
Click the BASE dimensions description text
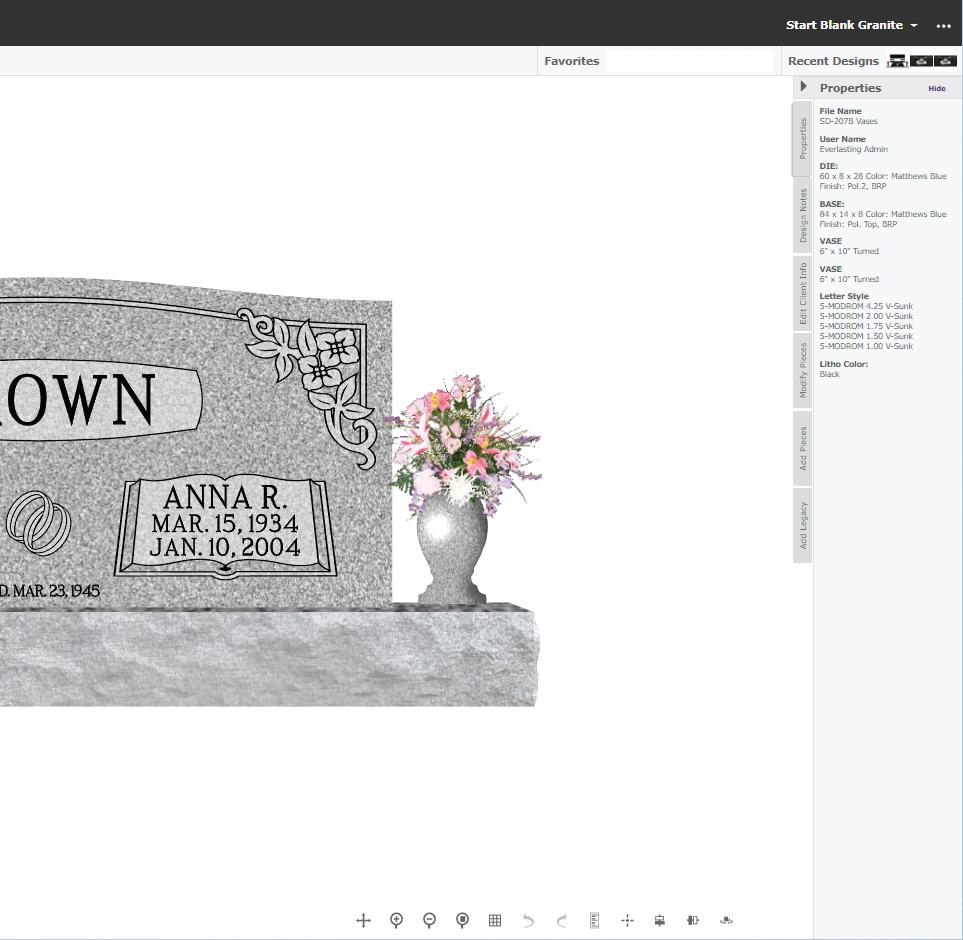883,219
